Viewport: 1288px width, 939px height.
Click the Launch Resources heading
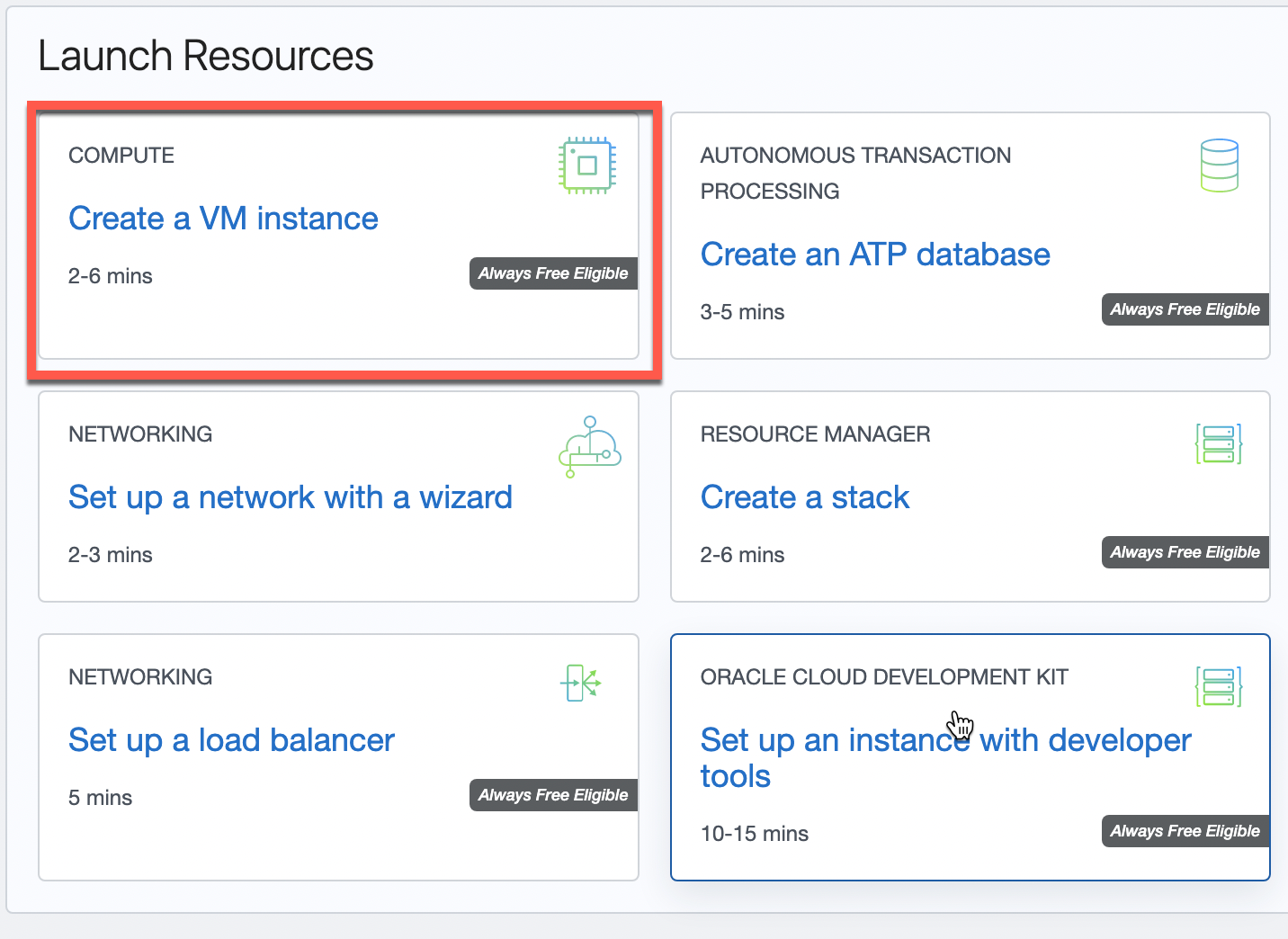(206, 55)
